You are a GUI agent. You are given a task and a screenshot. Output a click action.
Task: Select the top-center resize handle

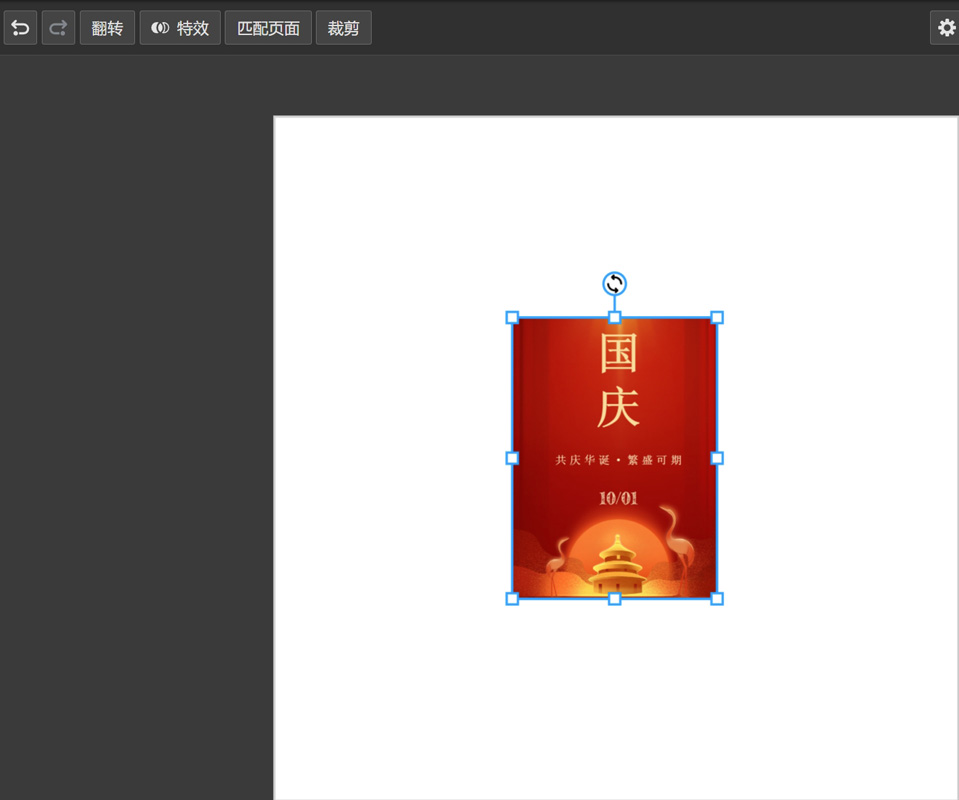pyautogui.click(x=615, y=317)
